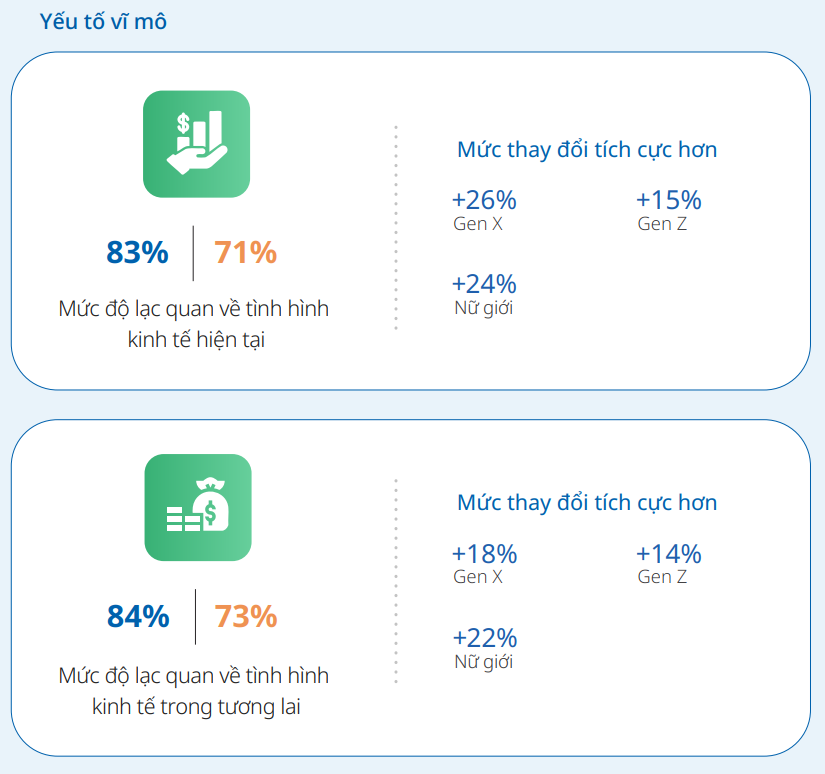This screenshot has width=825, height=774.
Task: Click the +18% Gen X value
Action: click(484, 554)
